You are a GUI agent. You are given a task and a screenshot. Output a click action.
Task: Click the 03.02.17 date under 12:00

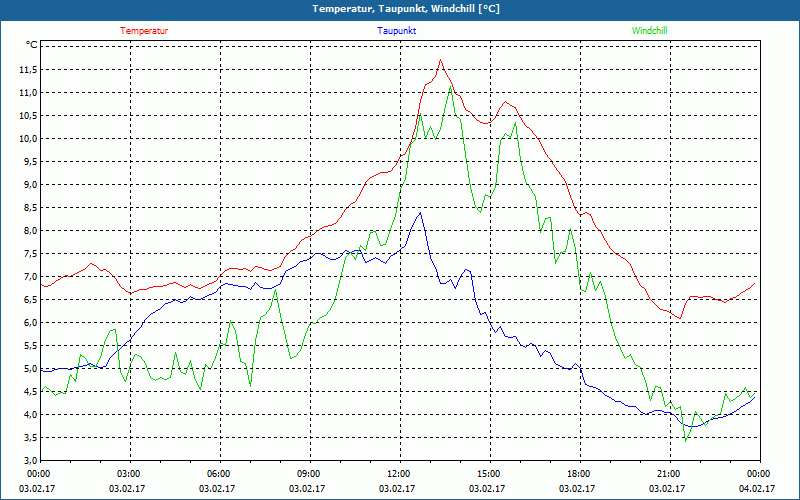(396, 488)
